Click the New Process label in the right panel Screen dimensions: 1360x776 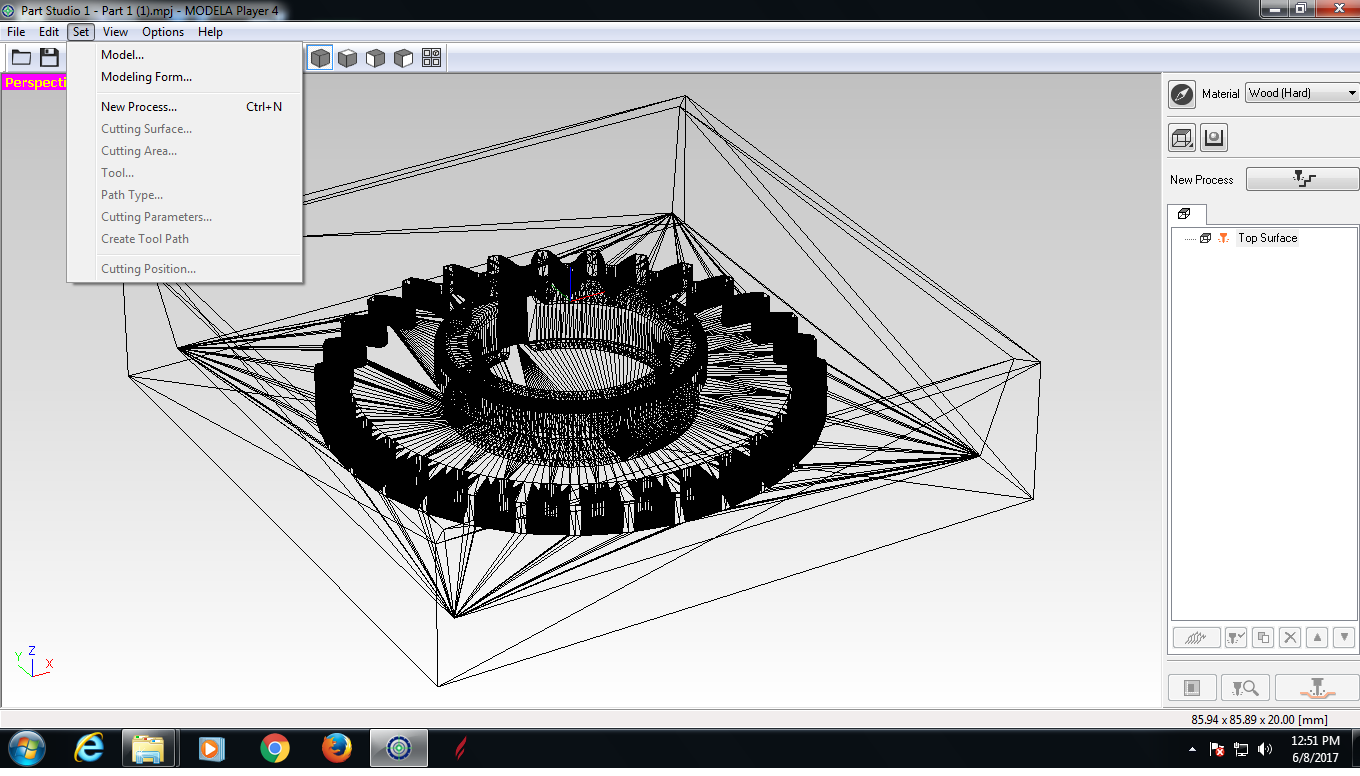coord(1202,180)
